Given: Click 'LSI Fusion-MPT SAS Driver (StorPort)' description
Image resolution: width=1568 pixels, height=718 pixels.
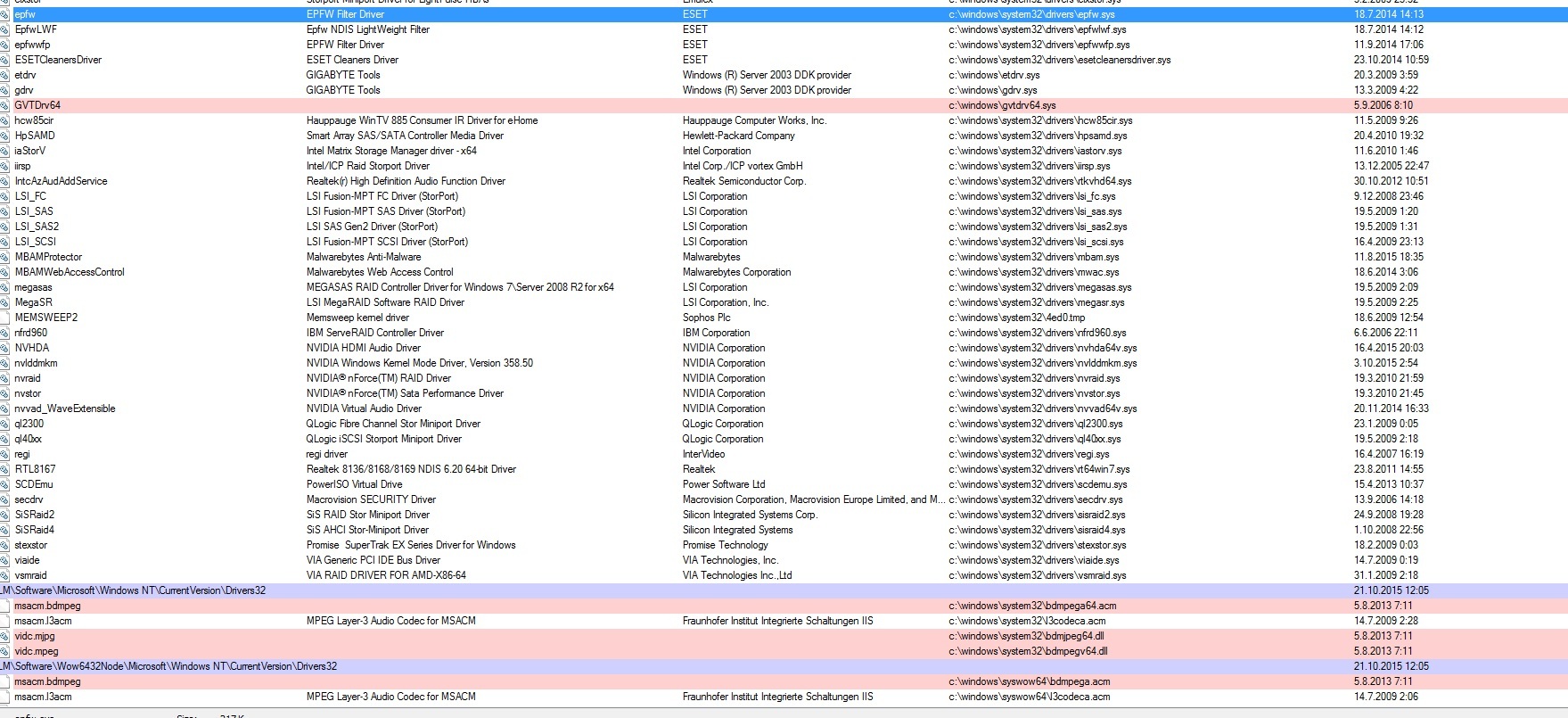Looking at the screenshot, I should 386,211.
